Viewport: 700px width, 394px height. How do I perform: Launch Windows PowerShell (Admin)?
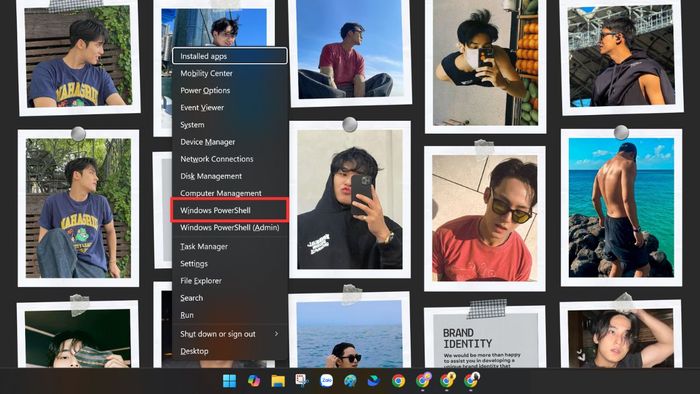click(x=229, y=228)
